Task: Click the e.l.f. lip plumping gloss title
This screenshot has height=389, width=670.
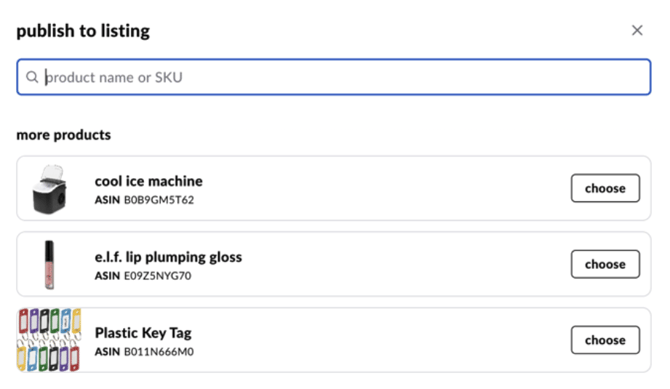Action: (168, 257)
